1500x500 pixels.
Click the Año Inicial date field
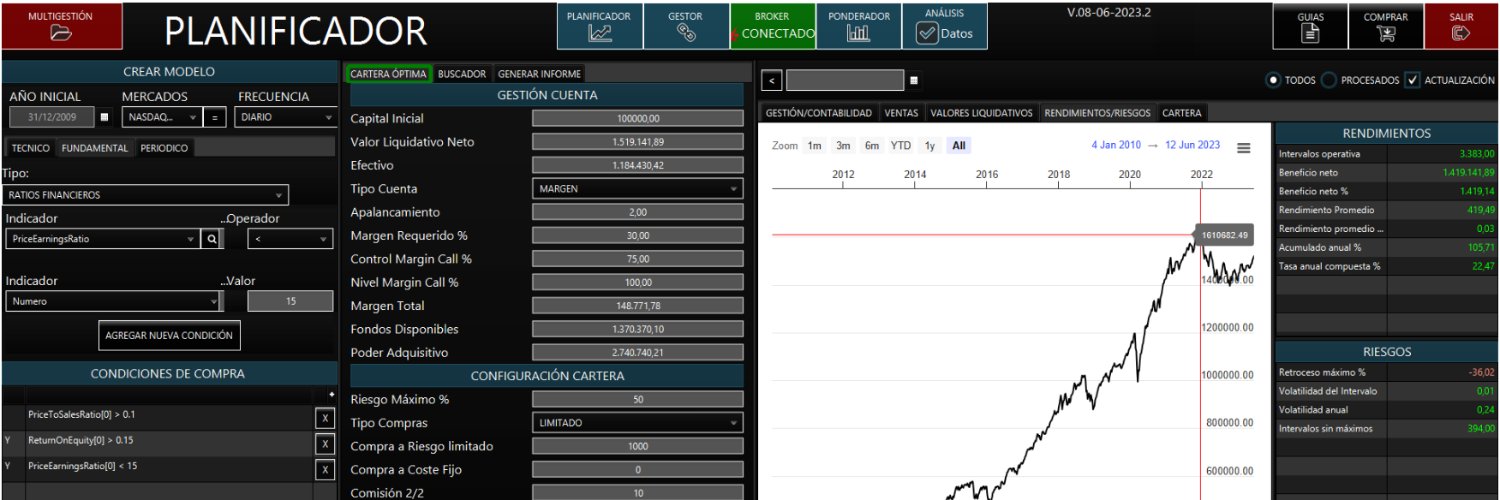[x=52, y=117]
